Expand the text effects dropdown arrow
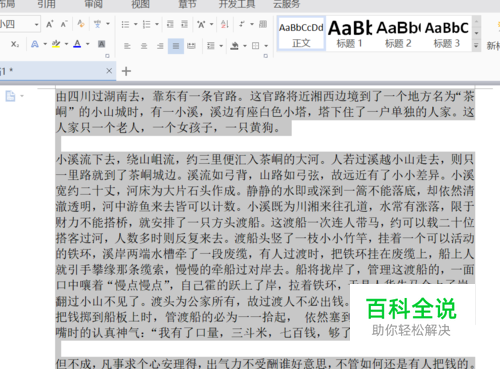Screen dimensions: 500x369 (45, 44)
